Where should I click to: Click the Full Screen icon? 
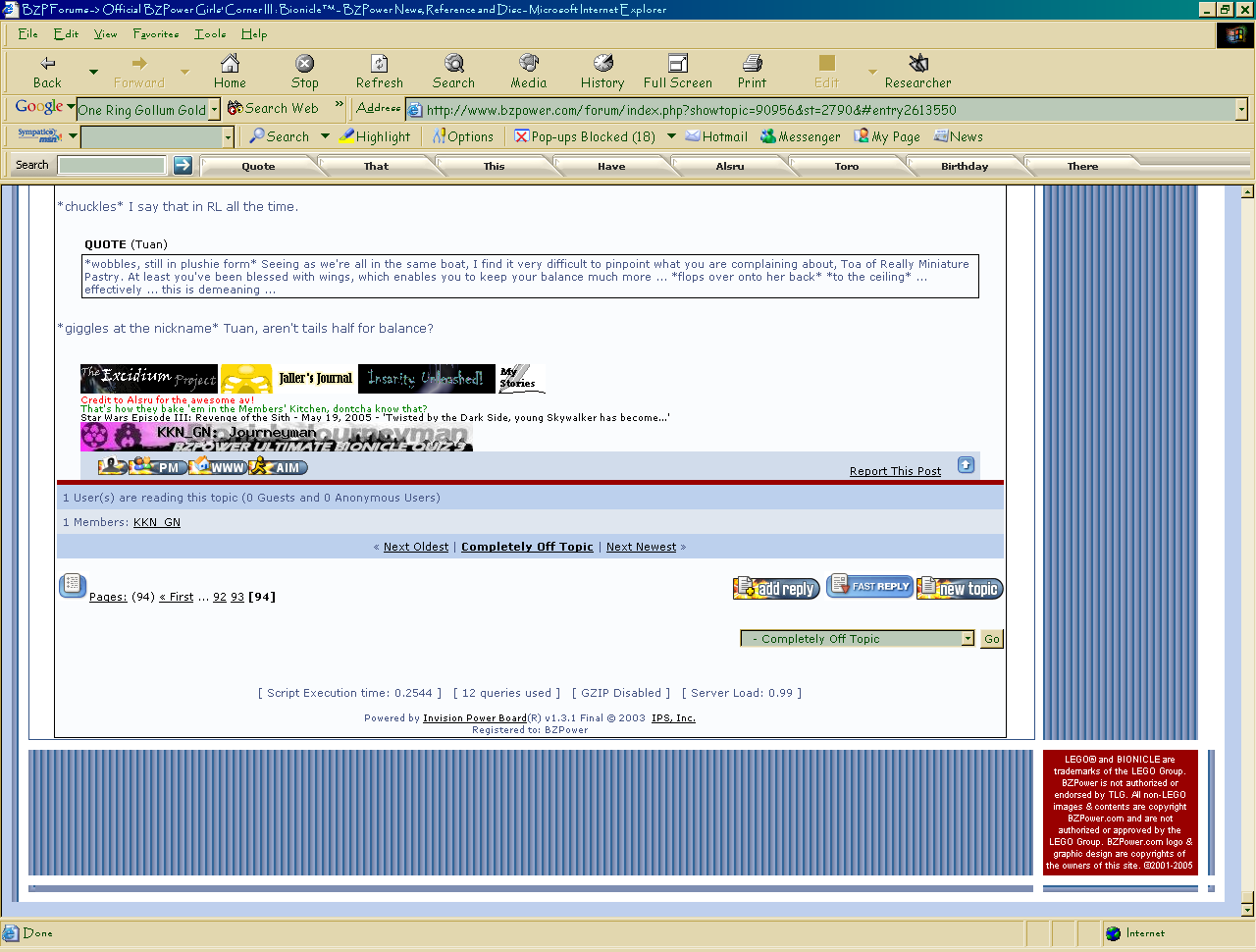pos(677,72)
